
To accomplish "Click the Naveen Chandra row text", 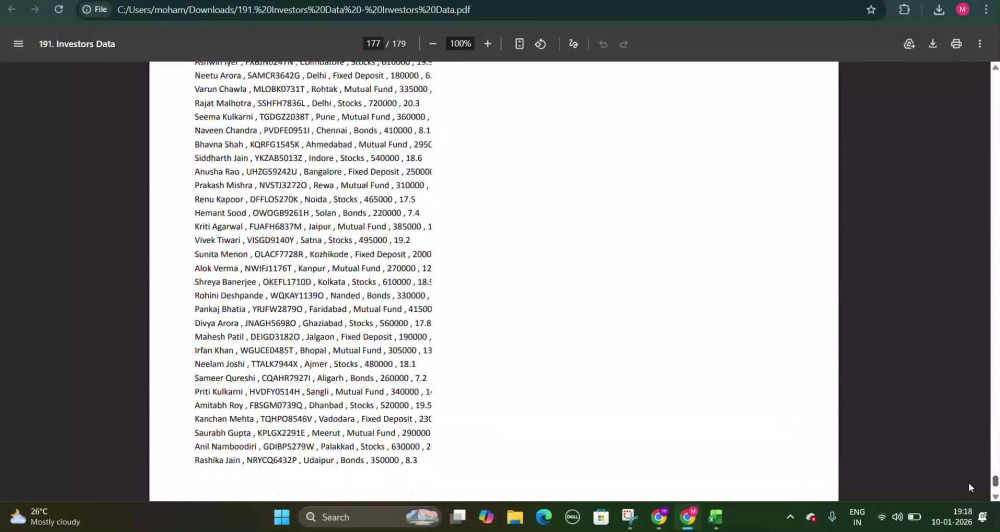I will point(312,130).
